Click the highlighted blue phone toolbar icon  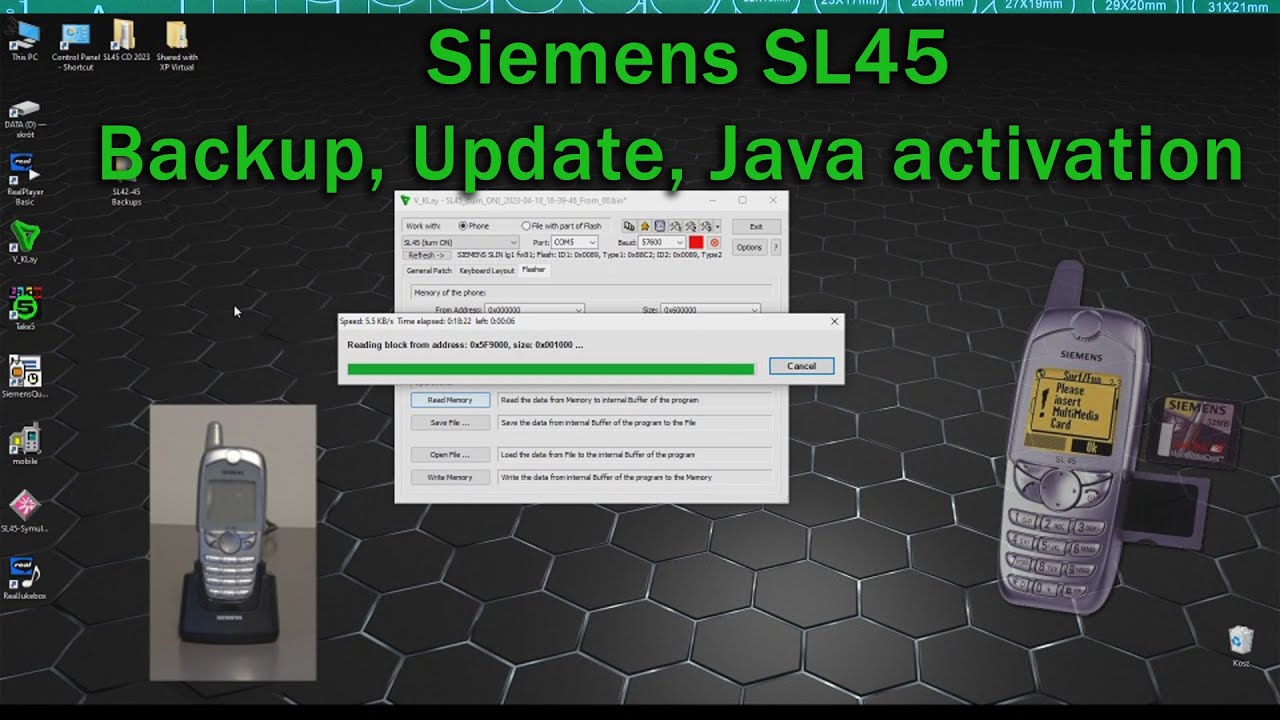click(660, 226)
